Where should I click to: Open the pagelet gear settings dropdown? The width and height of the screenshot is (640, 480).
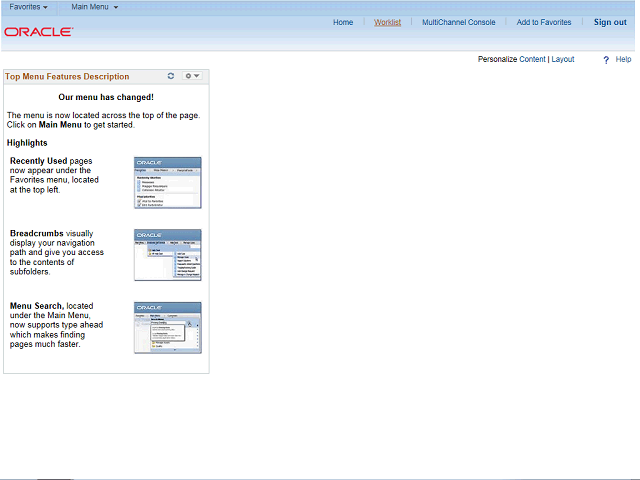click(192, 76)
